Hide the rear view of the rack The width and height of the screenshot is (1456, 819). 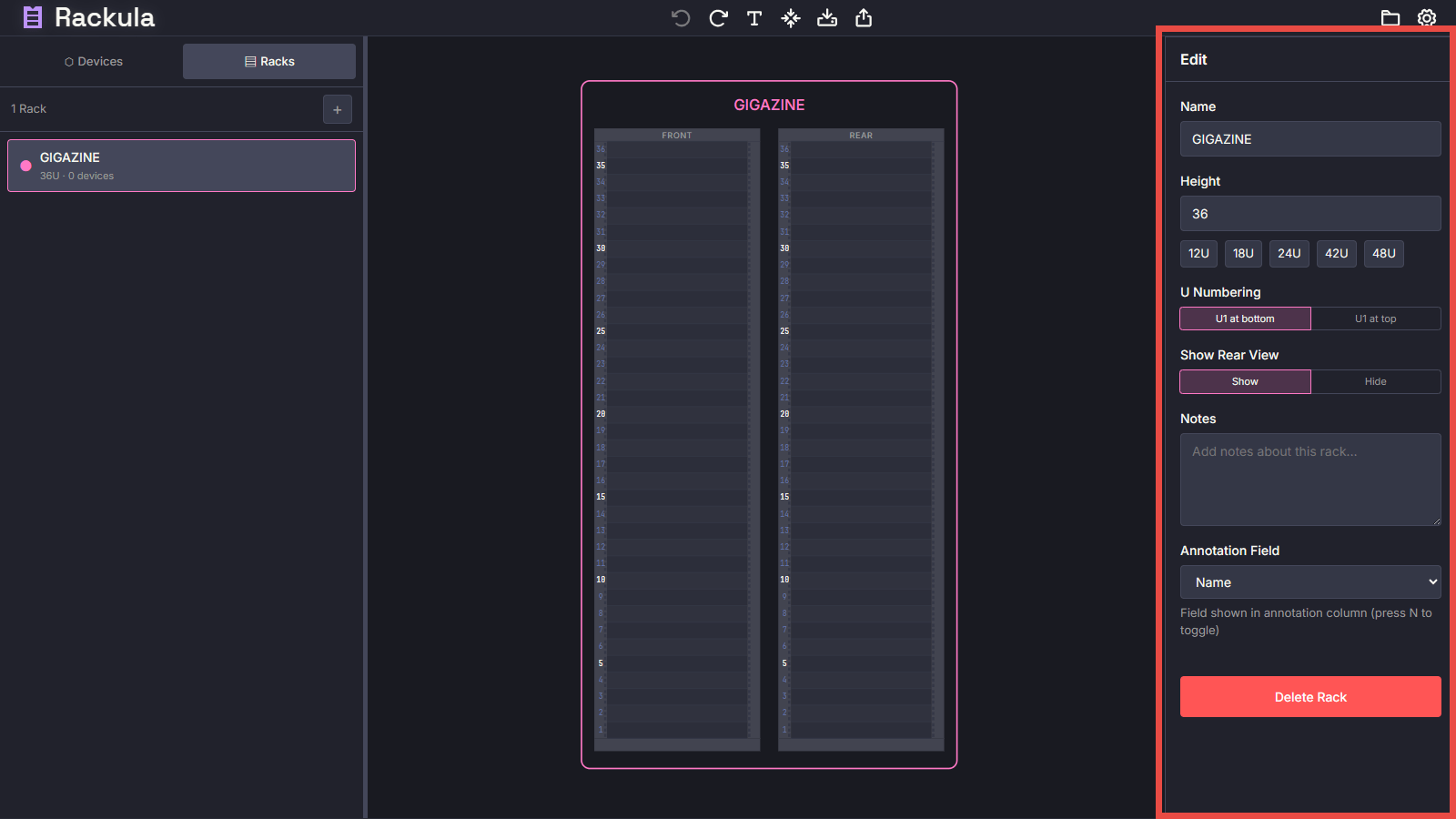click(1375, 381)
